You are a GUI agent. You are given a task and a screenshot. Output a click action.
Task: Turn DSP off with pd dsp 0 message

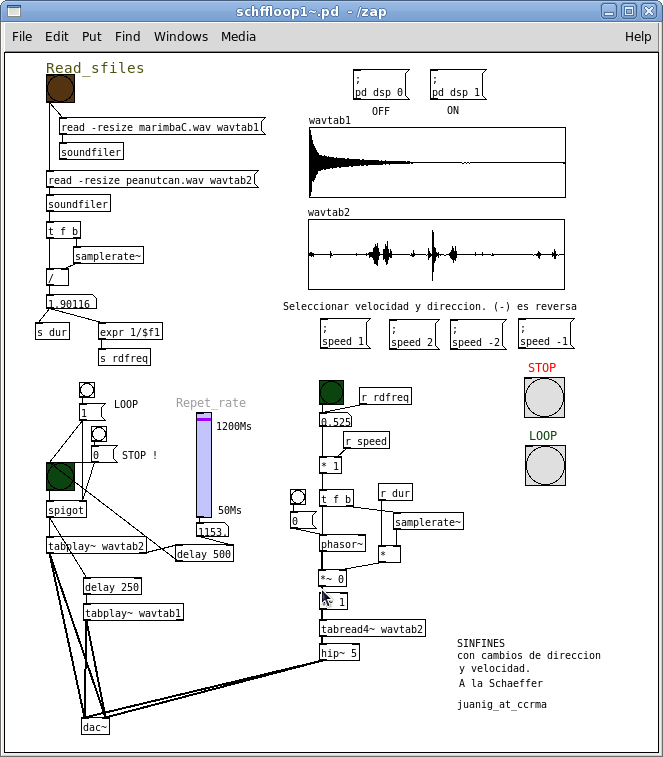click(x=381, y=85)
